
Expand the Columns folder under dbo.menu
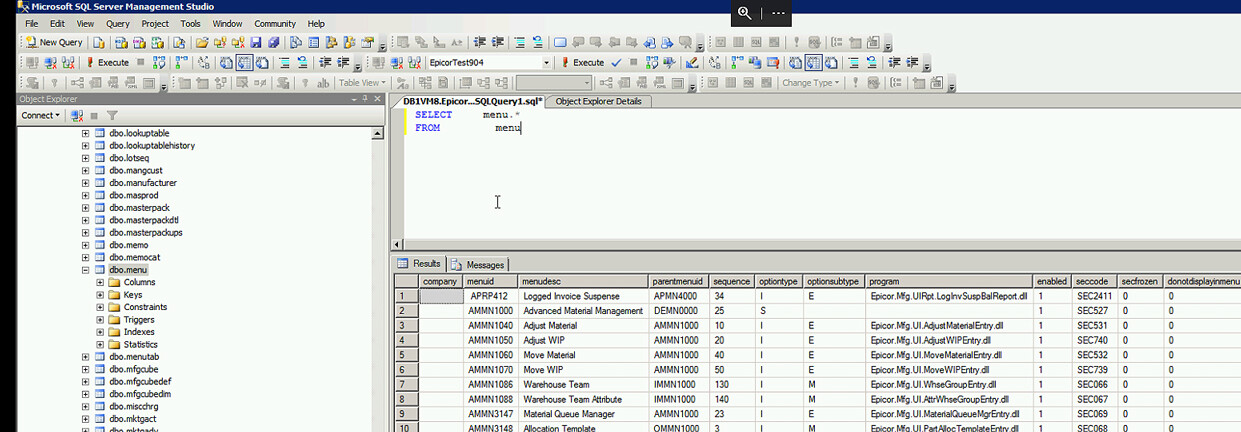pyautogui.click(x=100, y=283)
